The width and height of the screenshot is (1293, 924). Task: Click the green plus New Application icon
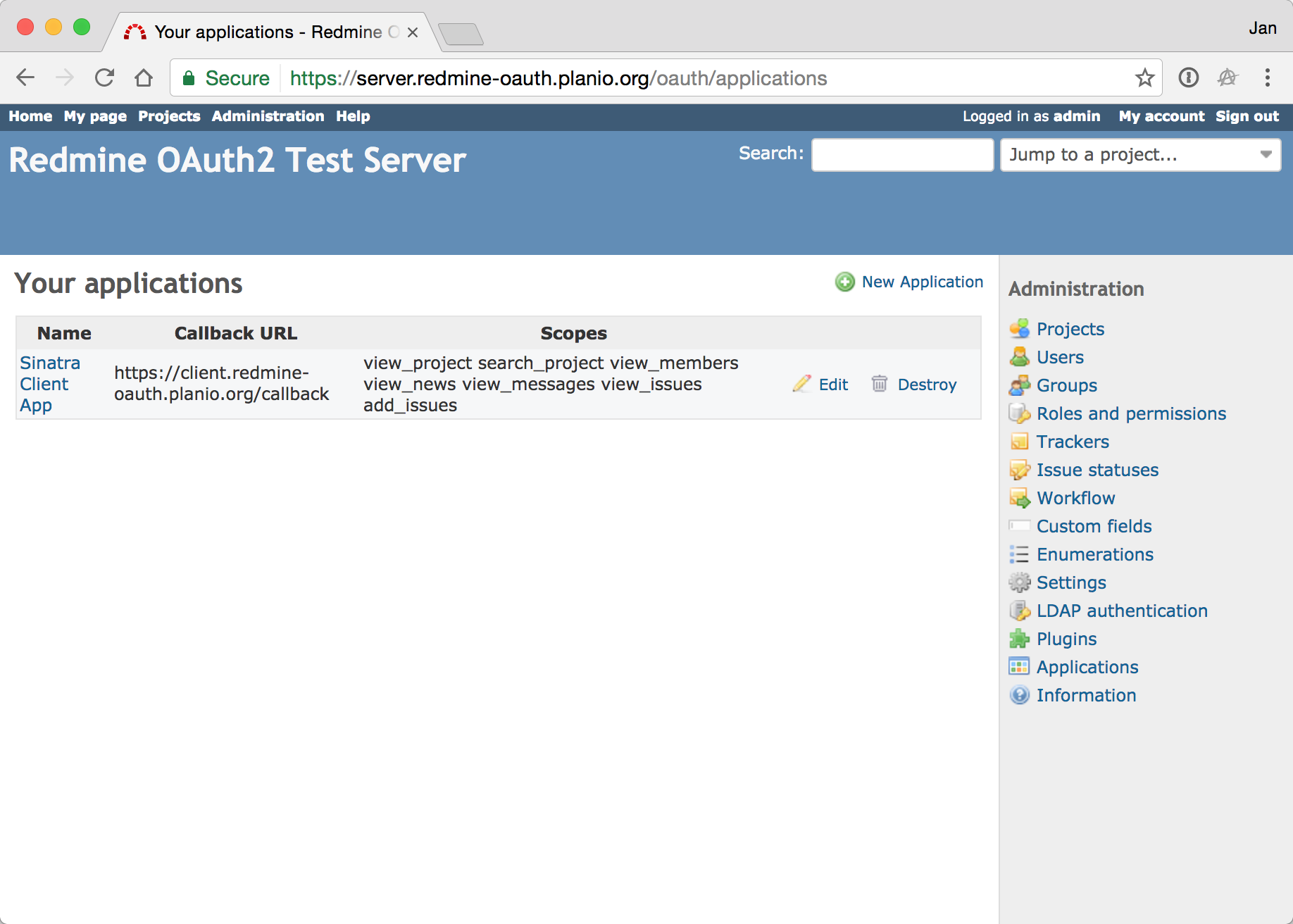pos(844,282)
